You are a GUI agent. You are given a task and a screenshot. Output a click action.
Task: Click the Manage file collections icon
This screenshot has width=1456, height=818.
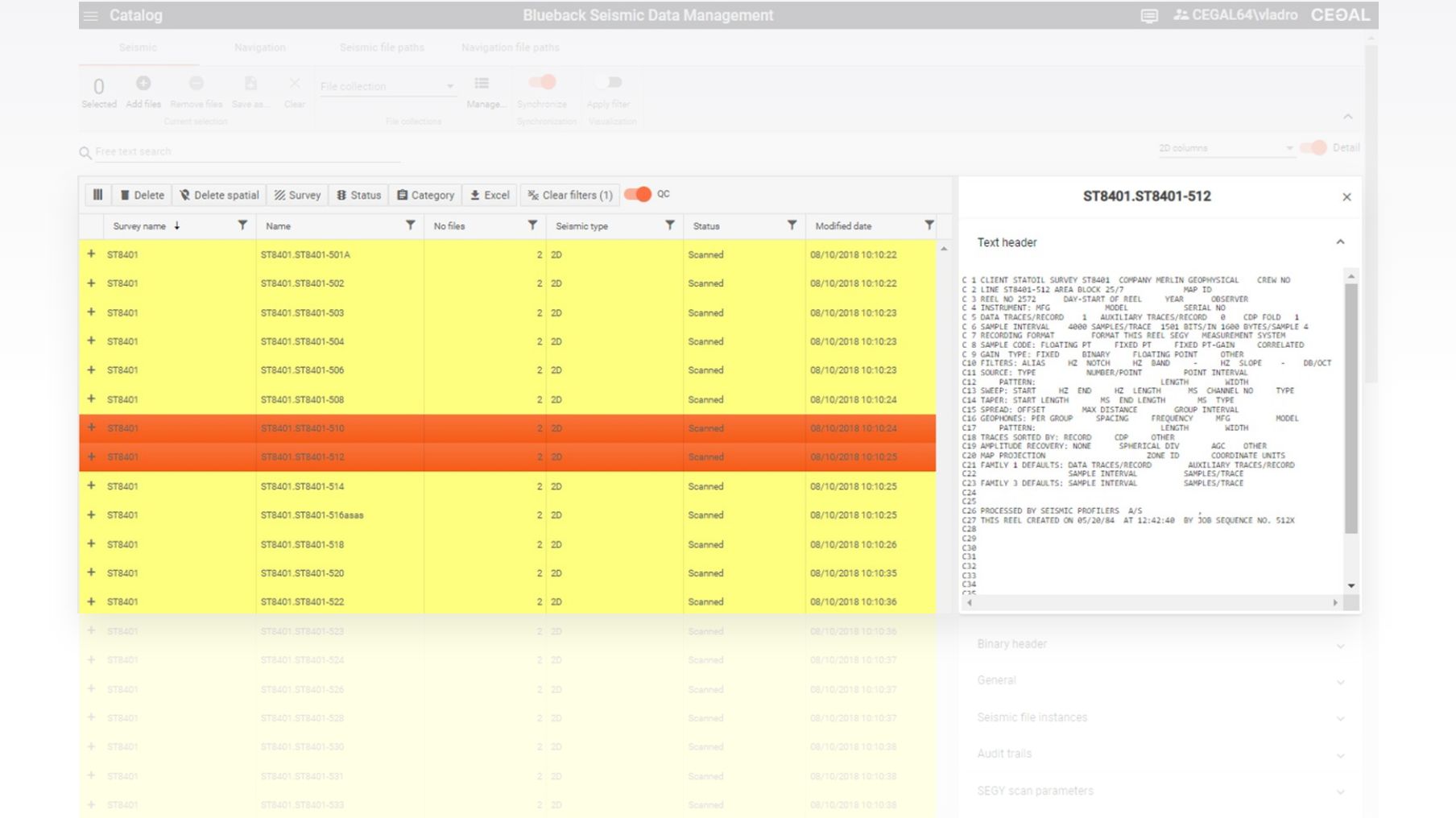pos(482,83)
